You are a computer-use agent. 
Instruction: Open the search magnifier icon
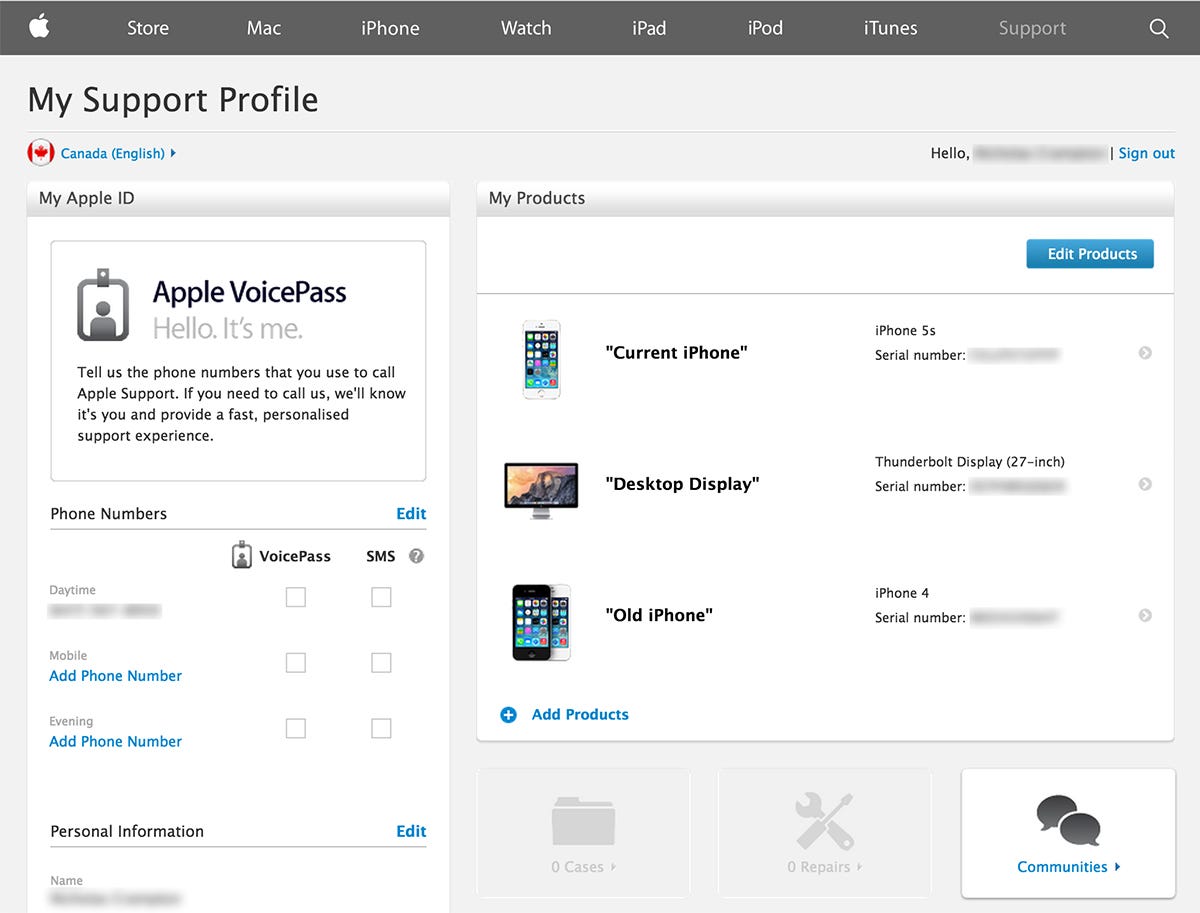(1159, 28)
